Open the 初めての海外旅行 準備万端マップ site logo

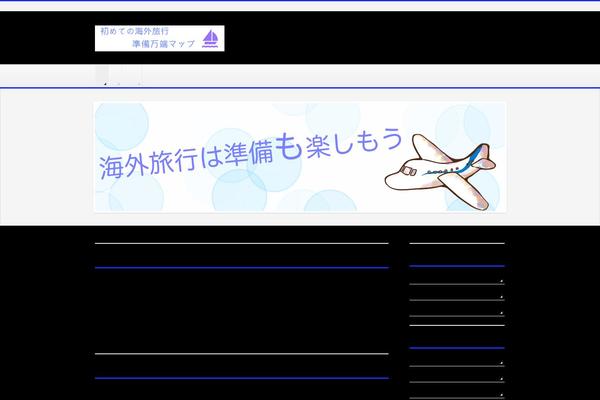click(160, 38)
